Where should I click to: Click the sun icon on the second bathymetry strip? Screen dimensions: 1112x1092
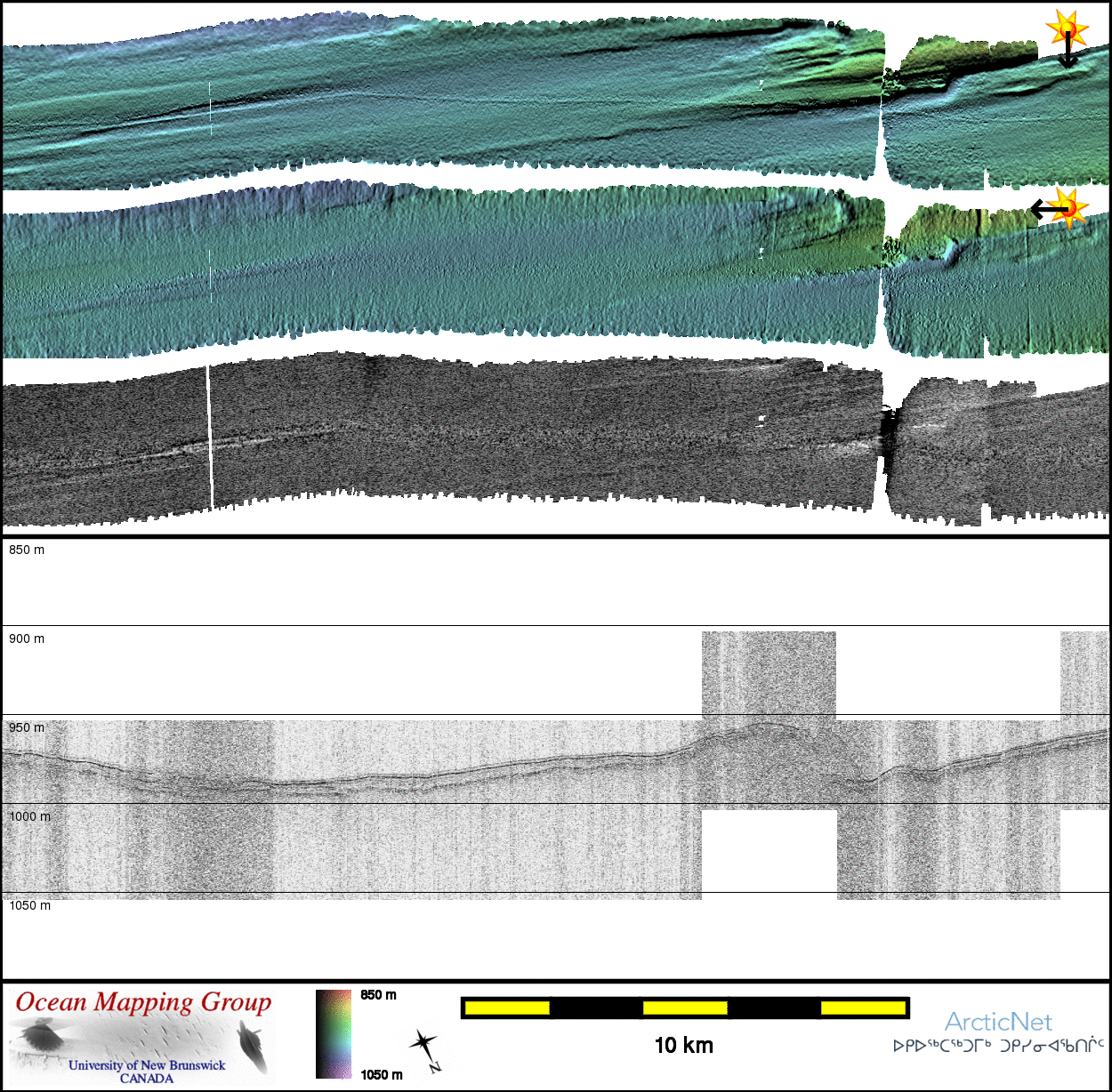[x=1069, y=208]
